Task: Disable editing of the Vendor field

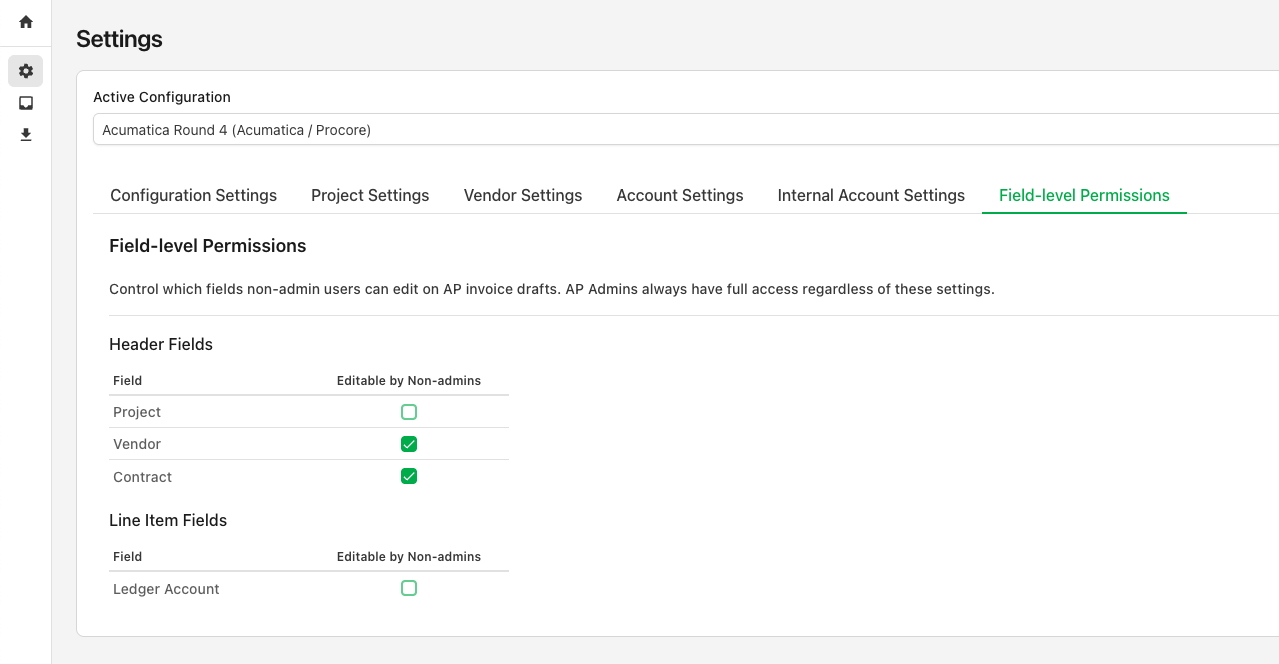Action: click(409, 443)
